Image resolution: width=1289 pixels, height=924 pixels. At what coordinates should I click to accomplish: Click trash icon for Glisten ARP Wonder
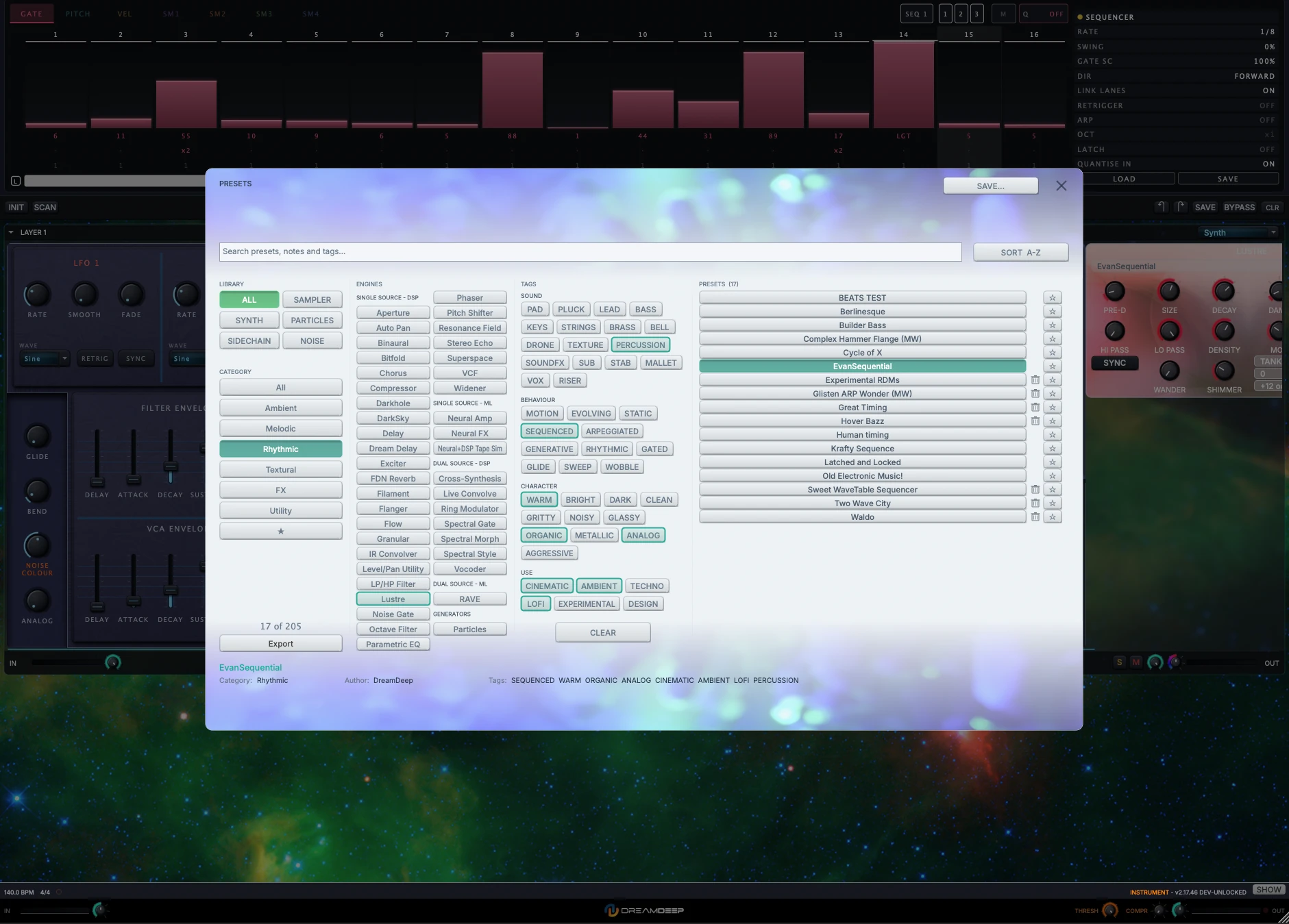point(1035,394)
